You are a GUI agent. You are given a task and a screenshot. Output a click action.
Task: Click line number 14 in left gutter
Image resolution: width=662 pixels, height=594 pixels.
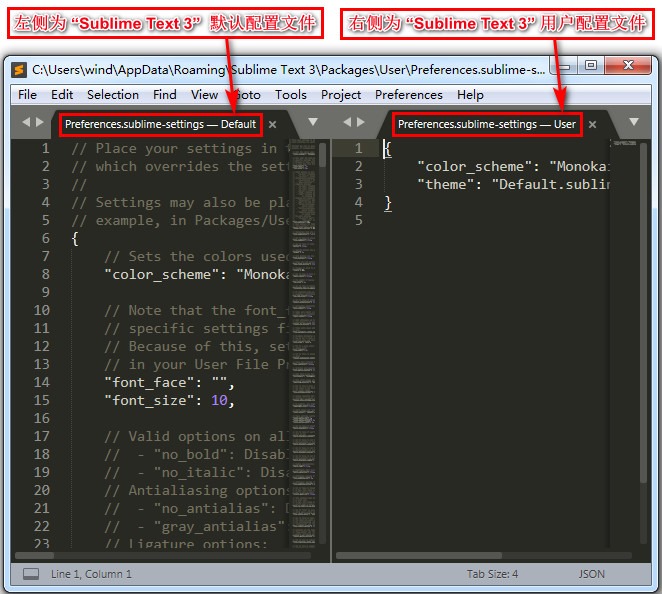click(x=42, y=382)
